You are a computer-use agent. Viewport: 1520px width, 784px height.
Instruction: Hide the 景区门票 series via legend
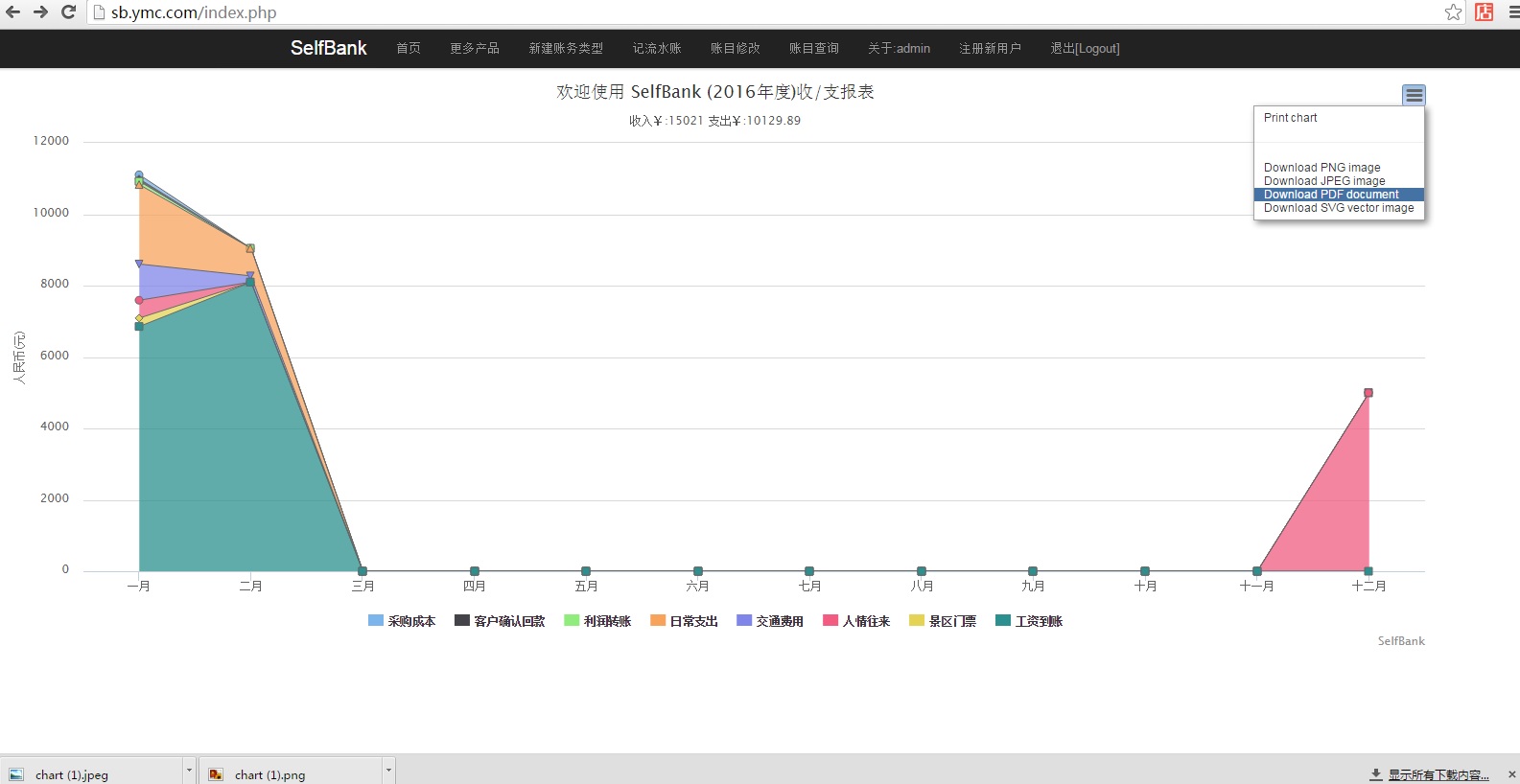tap(943, 621)
